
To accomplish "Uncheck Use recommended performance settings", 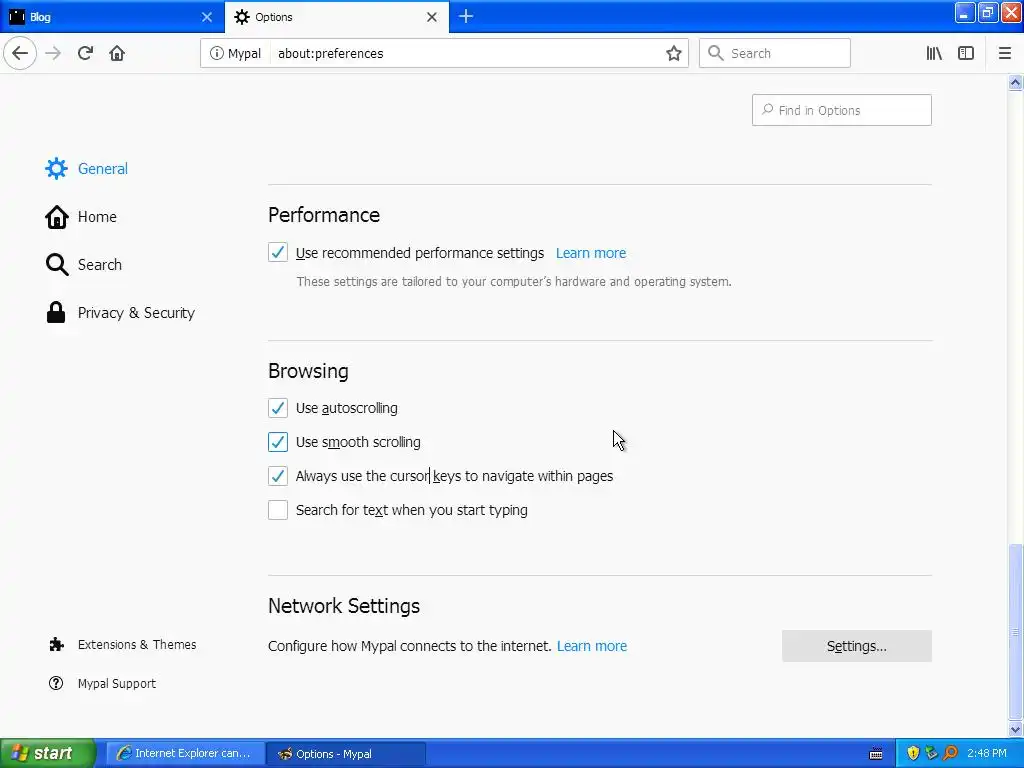I will tap(278, 252).
